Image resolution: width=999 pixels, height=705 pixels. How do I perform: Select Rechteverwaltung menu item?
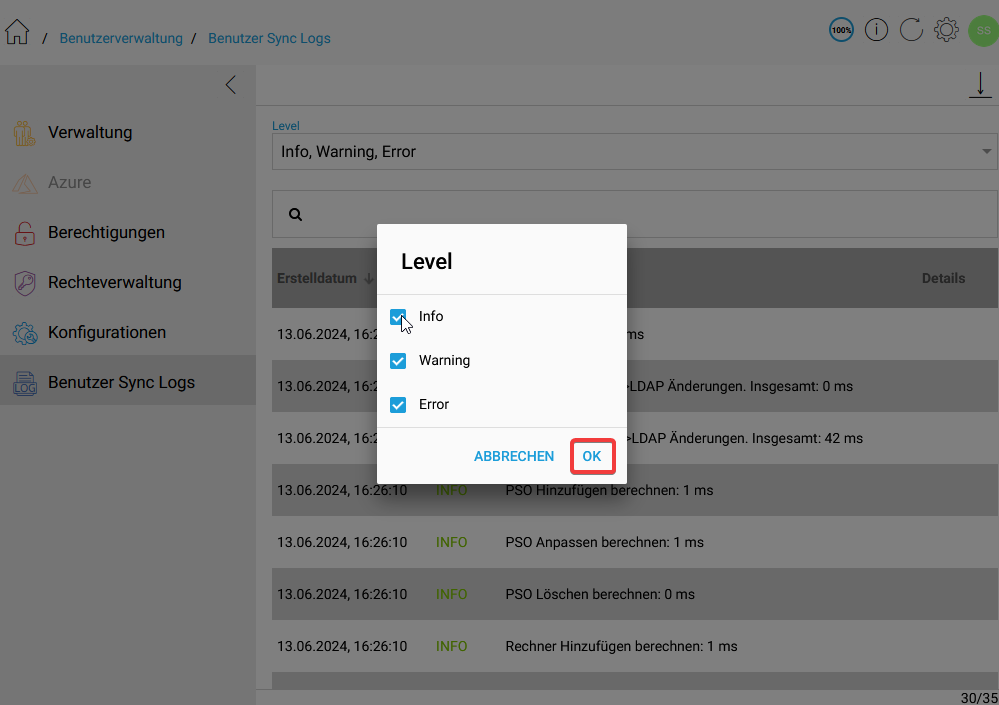tap(114, 282)
